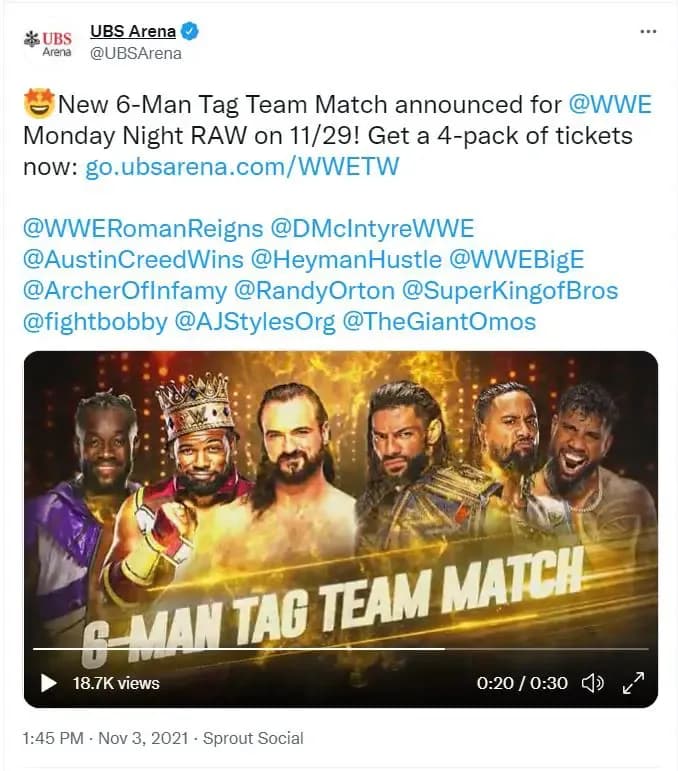Open @DMcIntyreWWE profile mention
This screenshot has width=678, height=771.
coord(372,229)
